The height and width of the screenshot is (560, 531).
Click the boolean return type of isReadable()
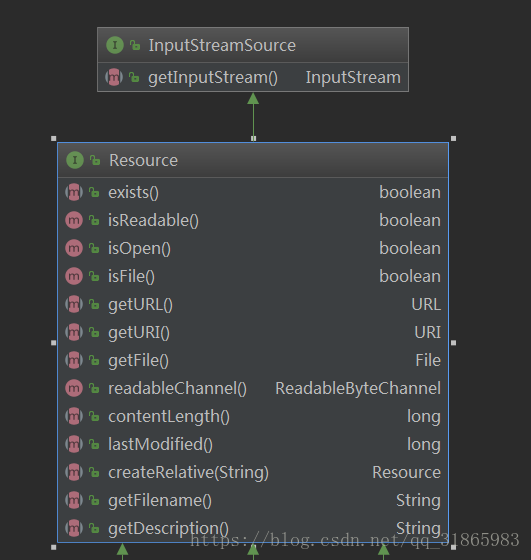(x=410, y=220)
